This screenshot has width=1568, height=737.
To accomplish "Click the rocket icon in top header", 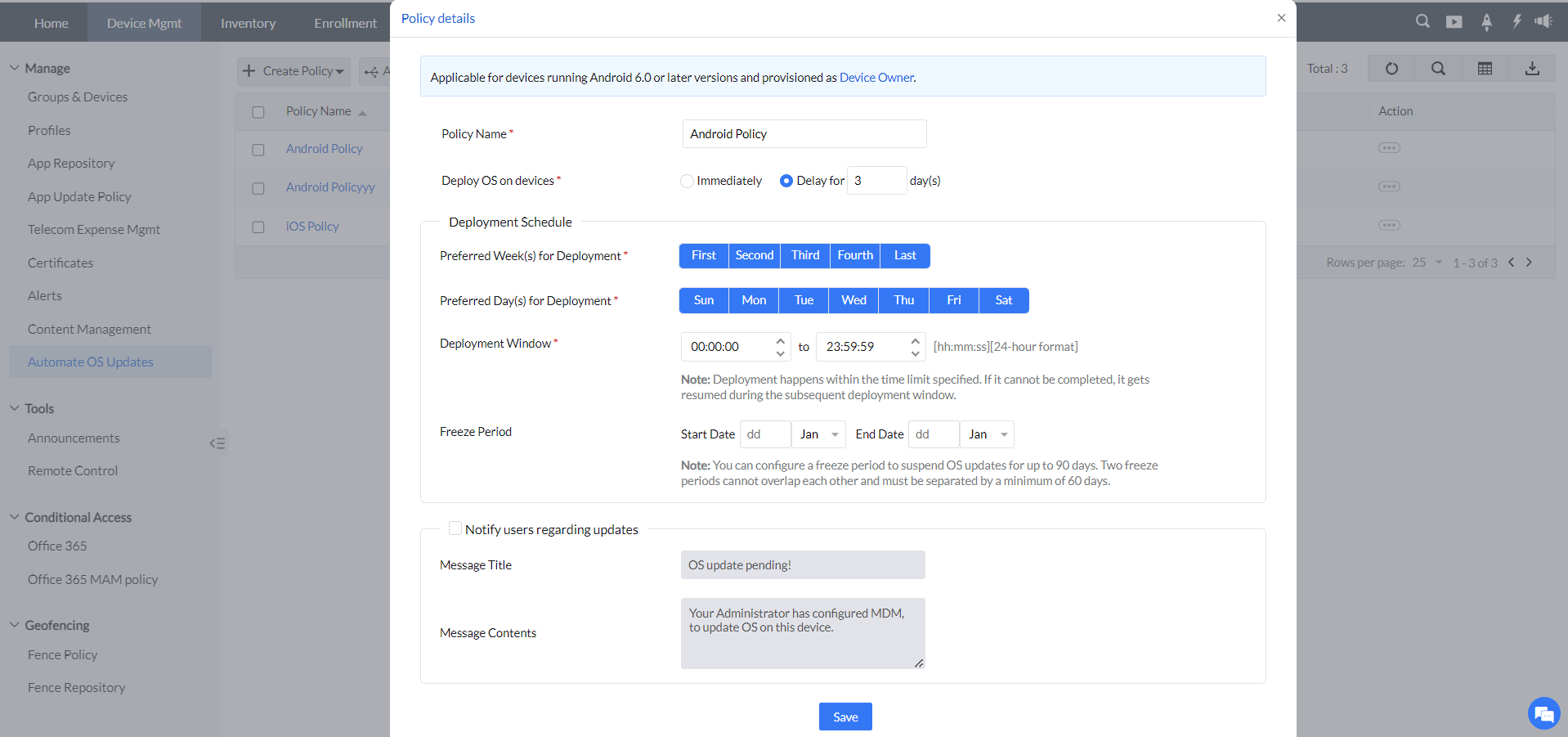I will click(1486, 22).
